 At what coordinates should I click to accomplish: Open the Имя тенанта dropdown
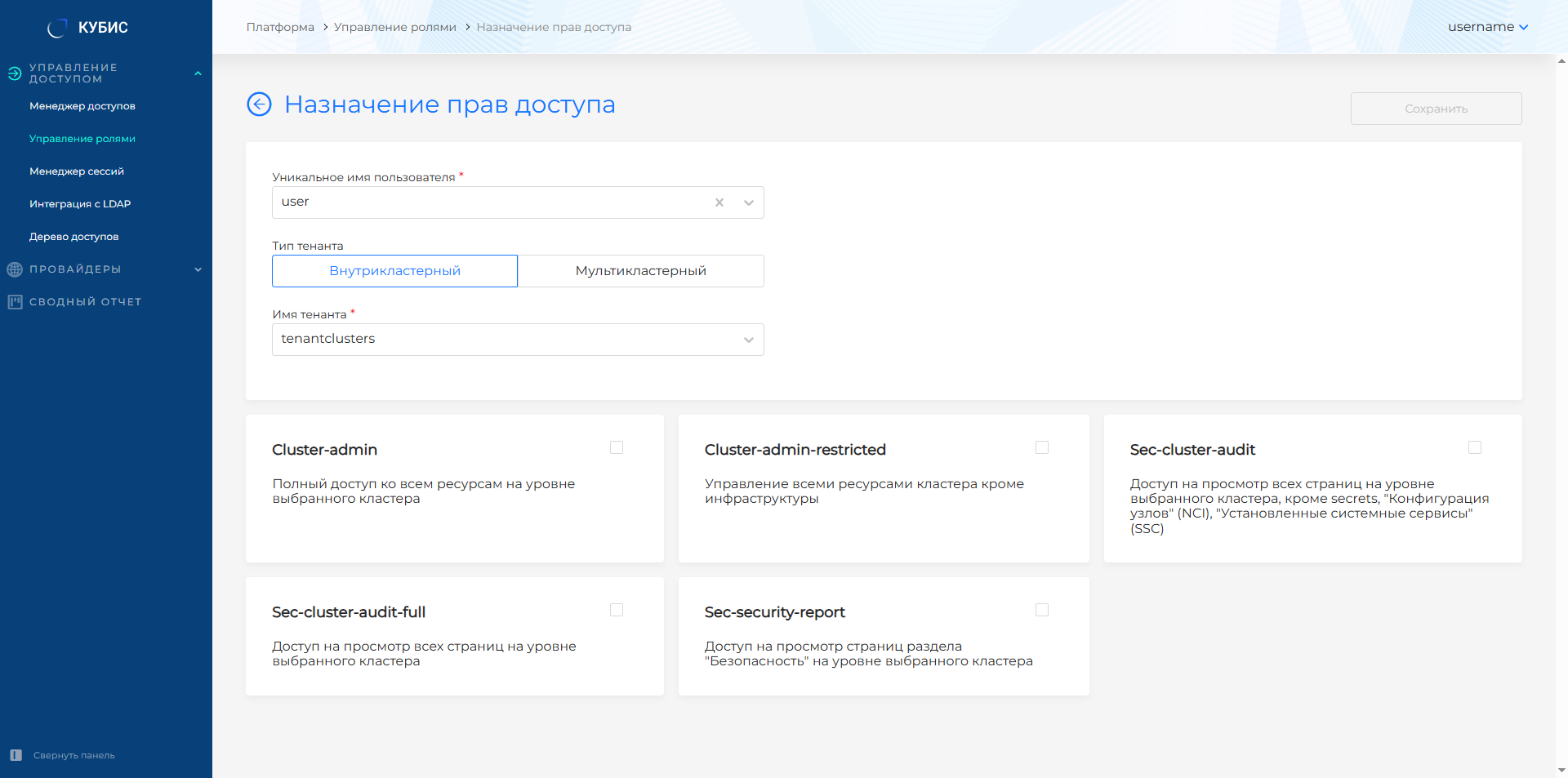(518, 340)
